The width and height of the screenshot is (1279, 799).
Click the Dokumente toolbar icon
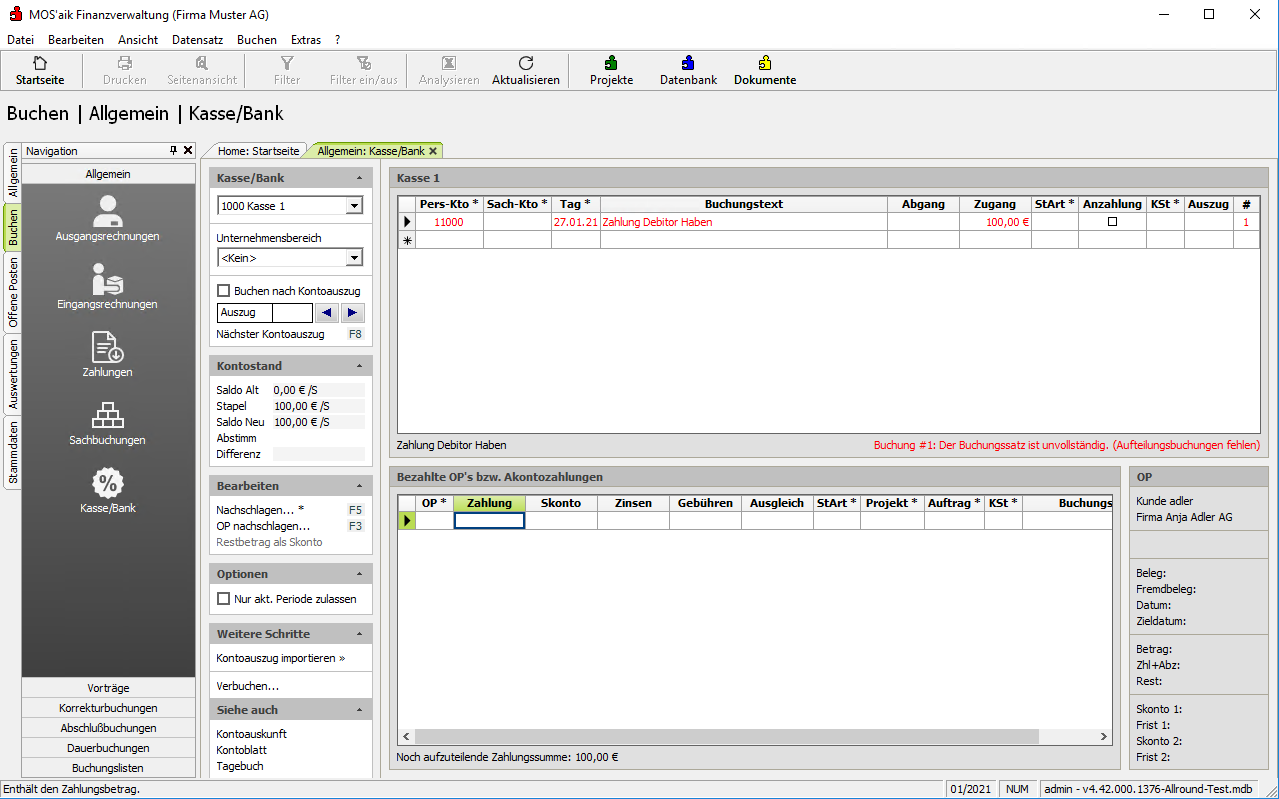[765, 70]
